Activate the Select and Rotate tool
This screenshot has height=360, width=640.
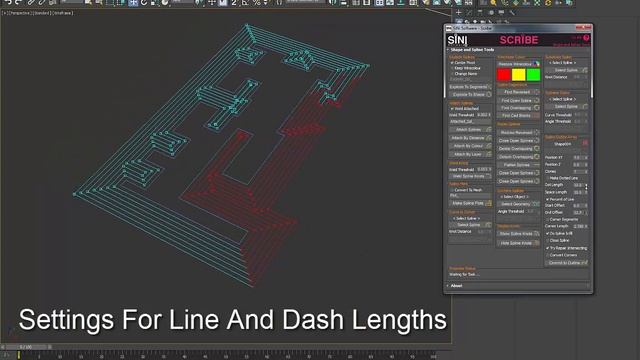[144, 2]
